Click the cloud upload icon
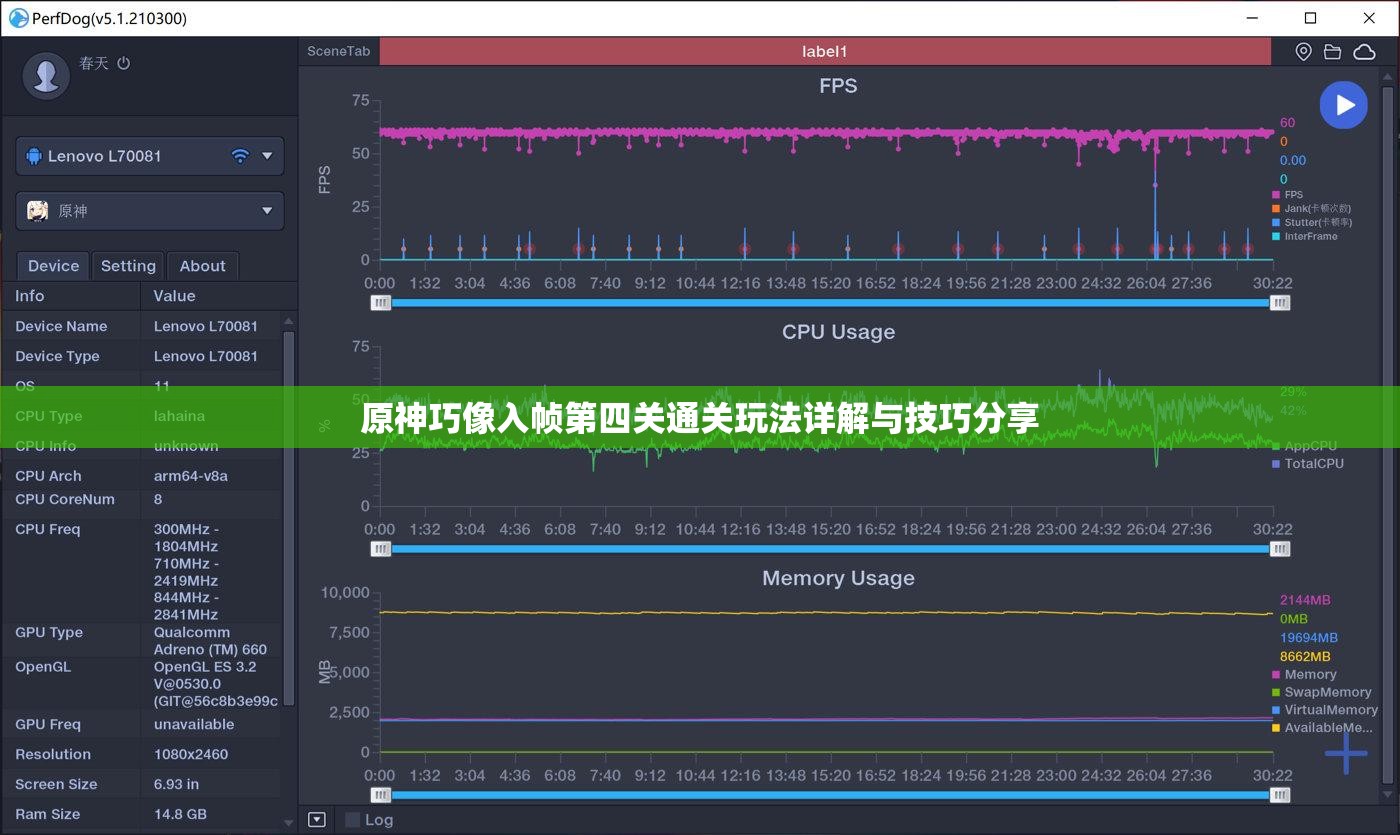This screenshot has width=1400, height=835. click(x=1364, y=52)
